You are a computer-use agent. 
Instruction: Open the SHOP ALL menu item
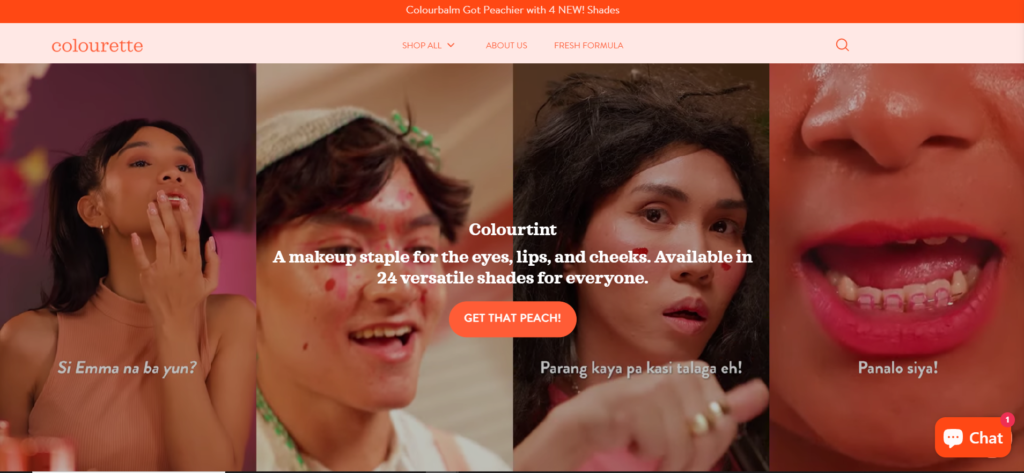(x=422, y=45)
